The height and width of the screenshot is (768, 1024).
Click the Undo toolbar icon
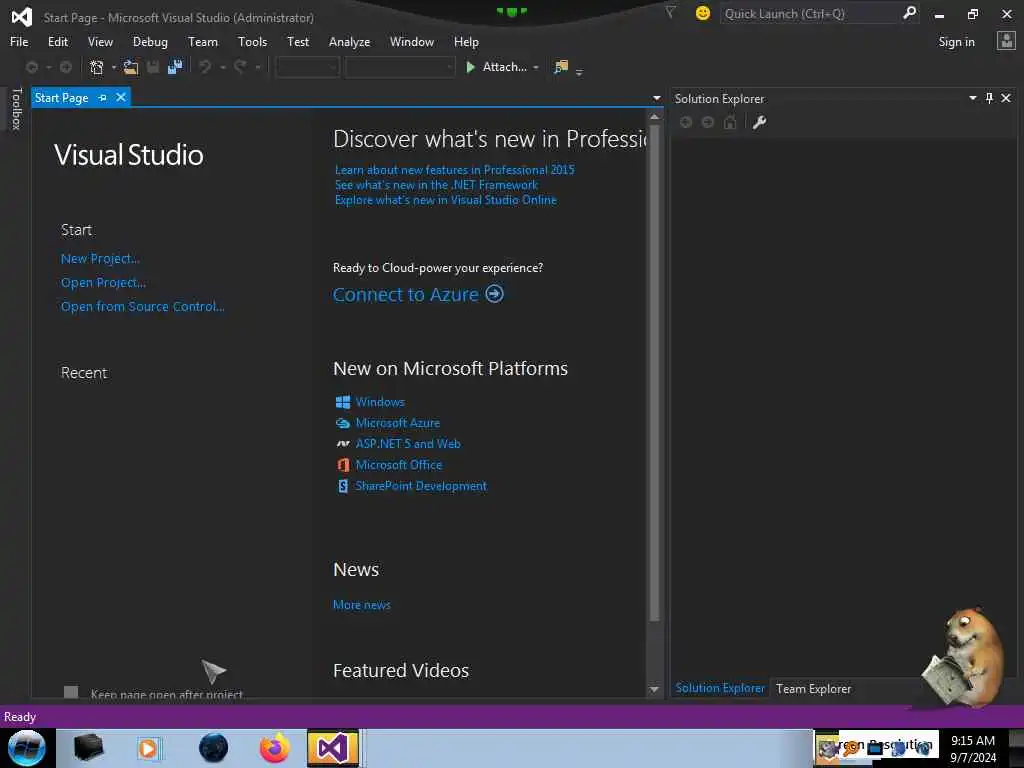pos(205,67)
